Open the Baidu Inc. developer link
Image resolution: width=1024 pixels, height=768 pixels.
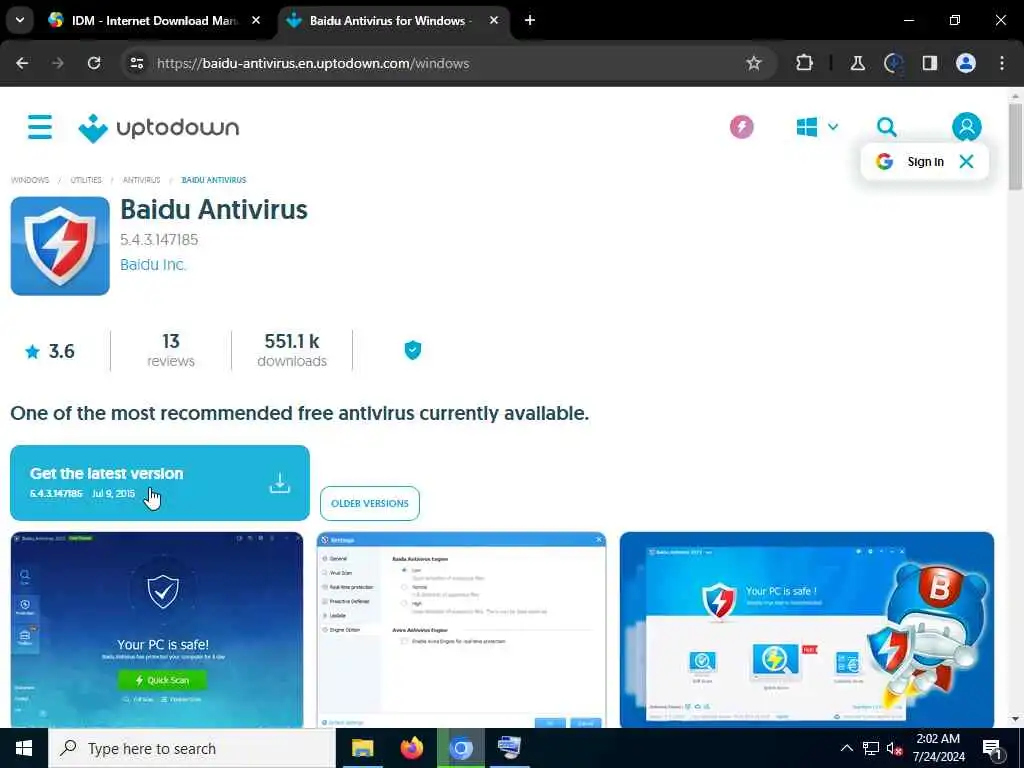point(153,264)
